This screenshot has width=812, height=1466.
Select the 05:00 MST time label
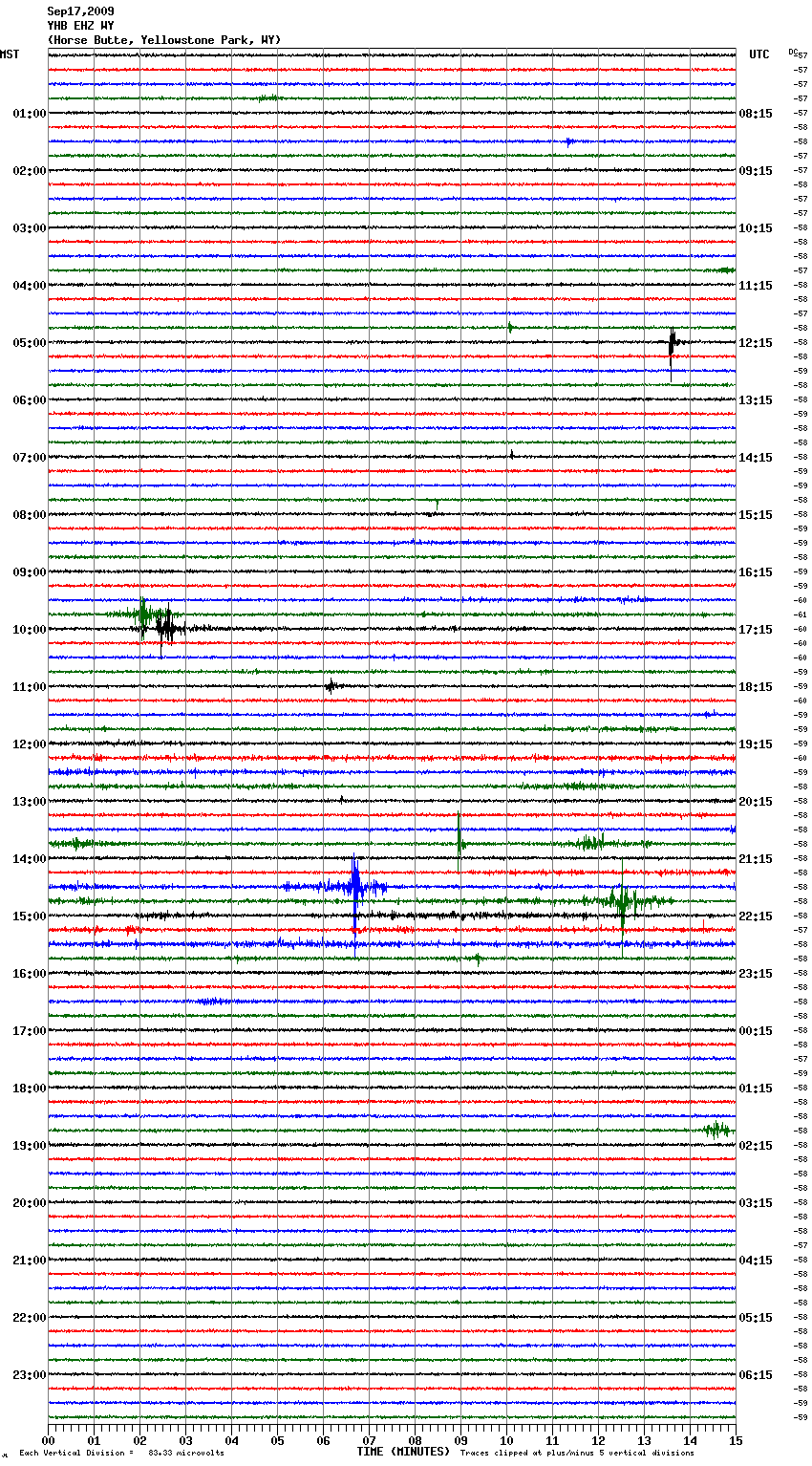point(30,343)
